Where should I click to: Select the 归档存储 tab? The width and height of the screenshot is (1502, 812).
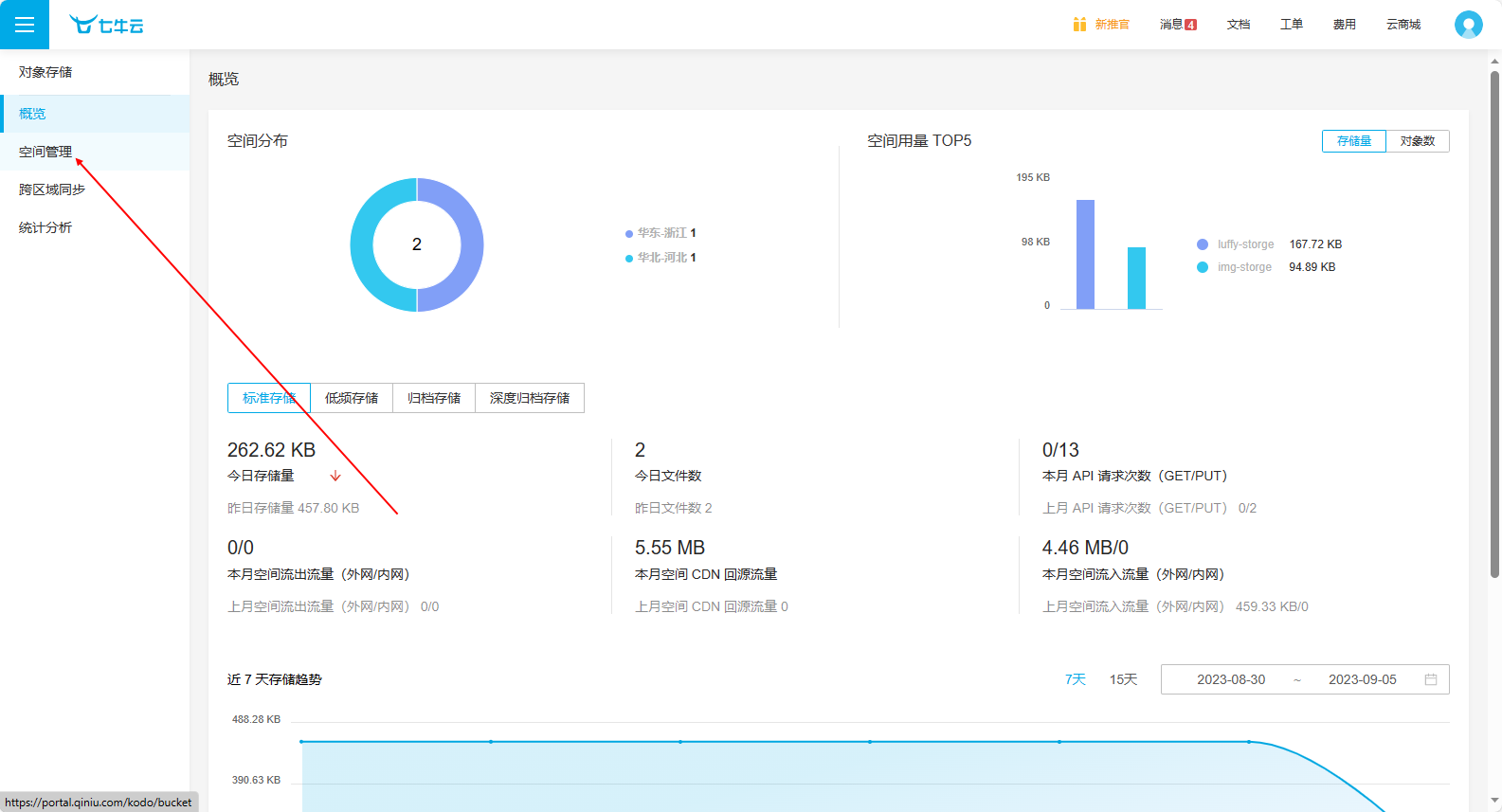click(x=434, y=398)
